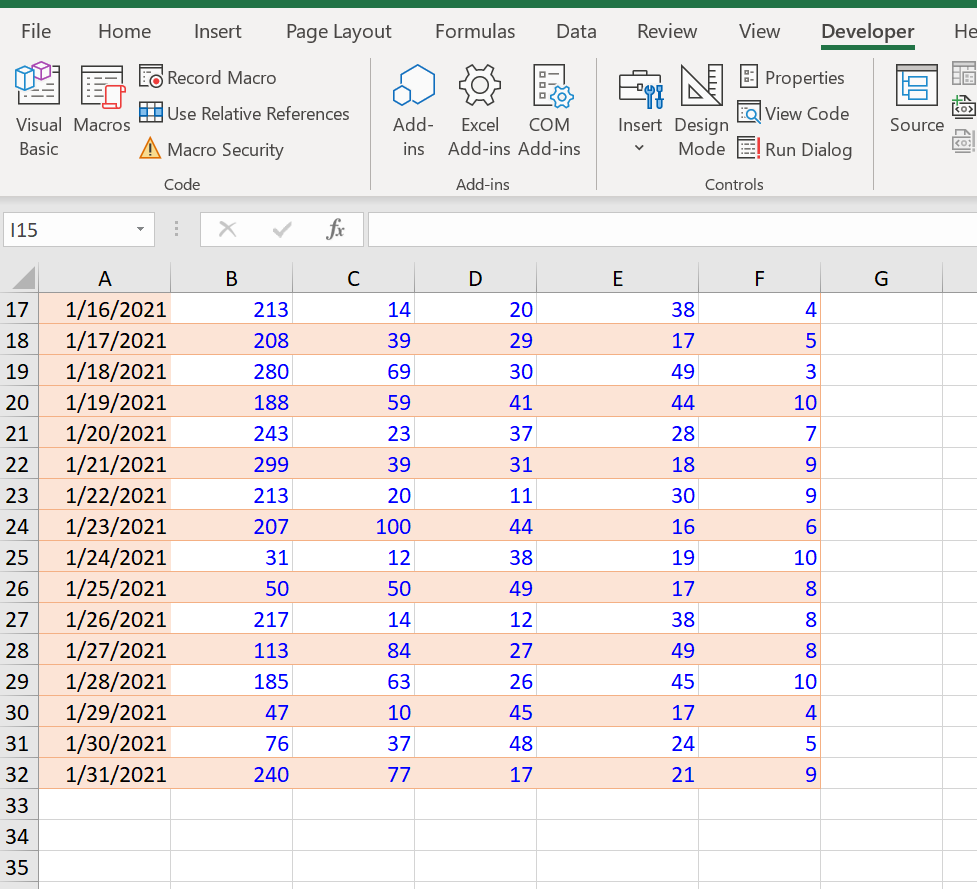Open the Page Layout tab
Screen dimensions: 977x889
[x=339, y=32]
